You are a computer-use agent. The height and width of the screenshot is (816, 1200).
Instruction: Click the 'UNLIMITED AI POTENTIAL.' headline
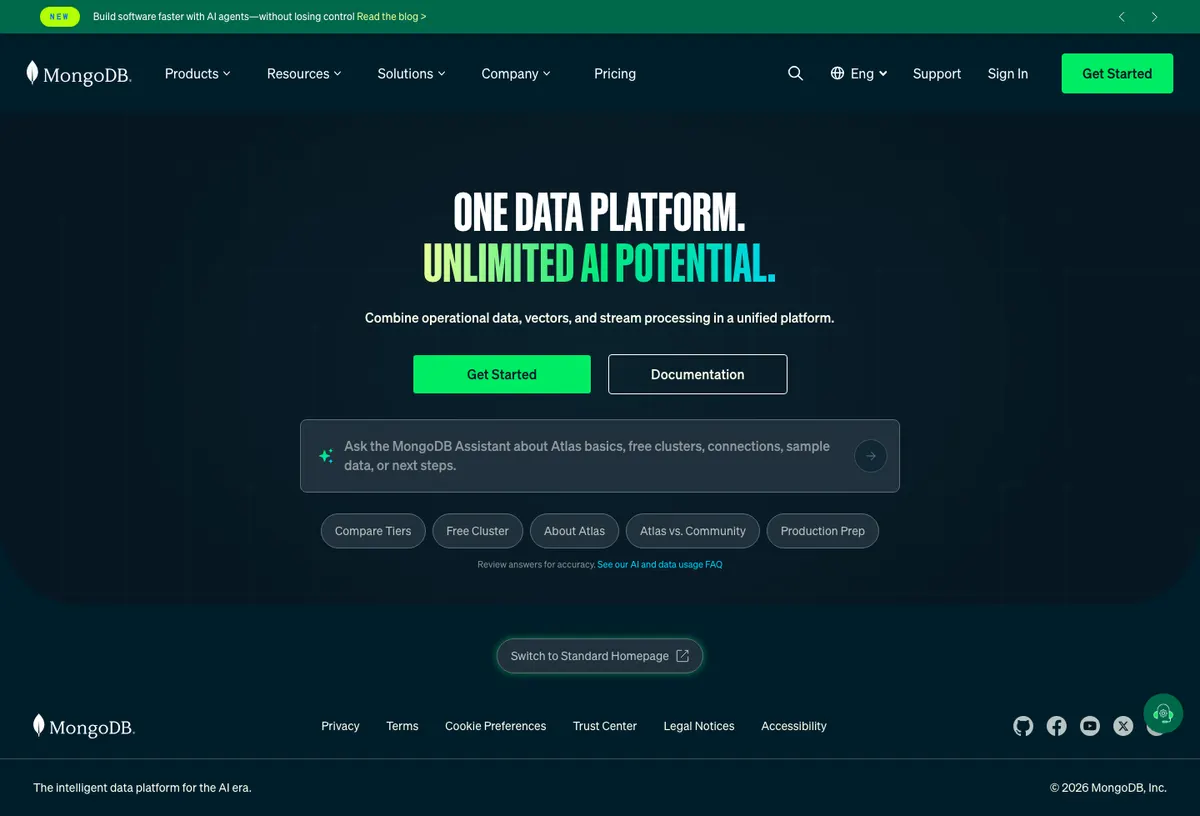click(599, 262)
